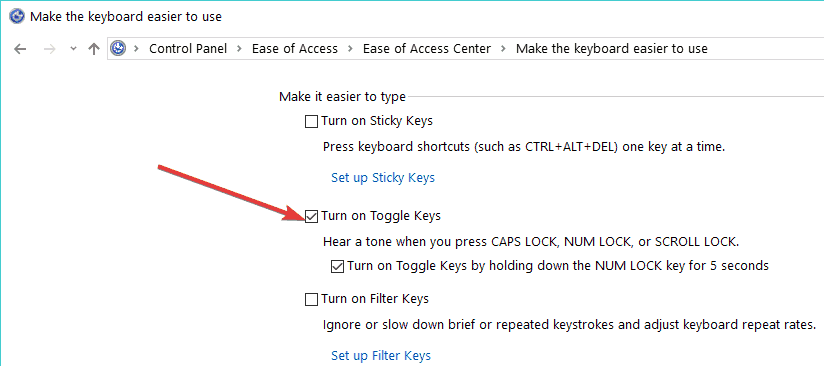Open the Set up Sticky Keys link
The width and height of the screenshot is (824, 366).
pos(383,178)
